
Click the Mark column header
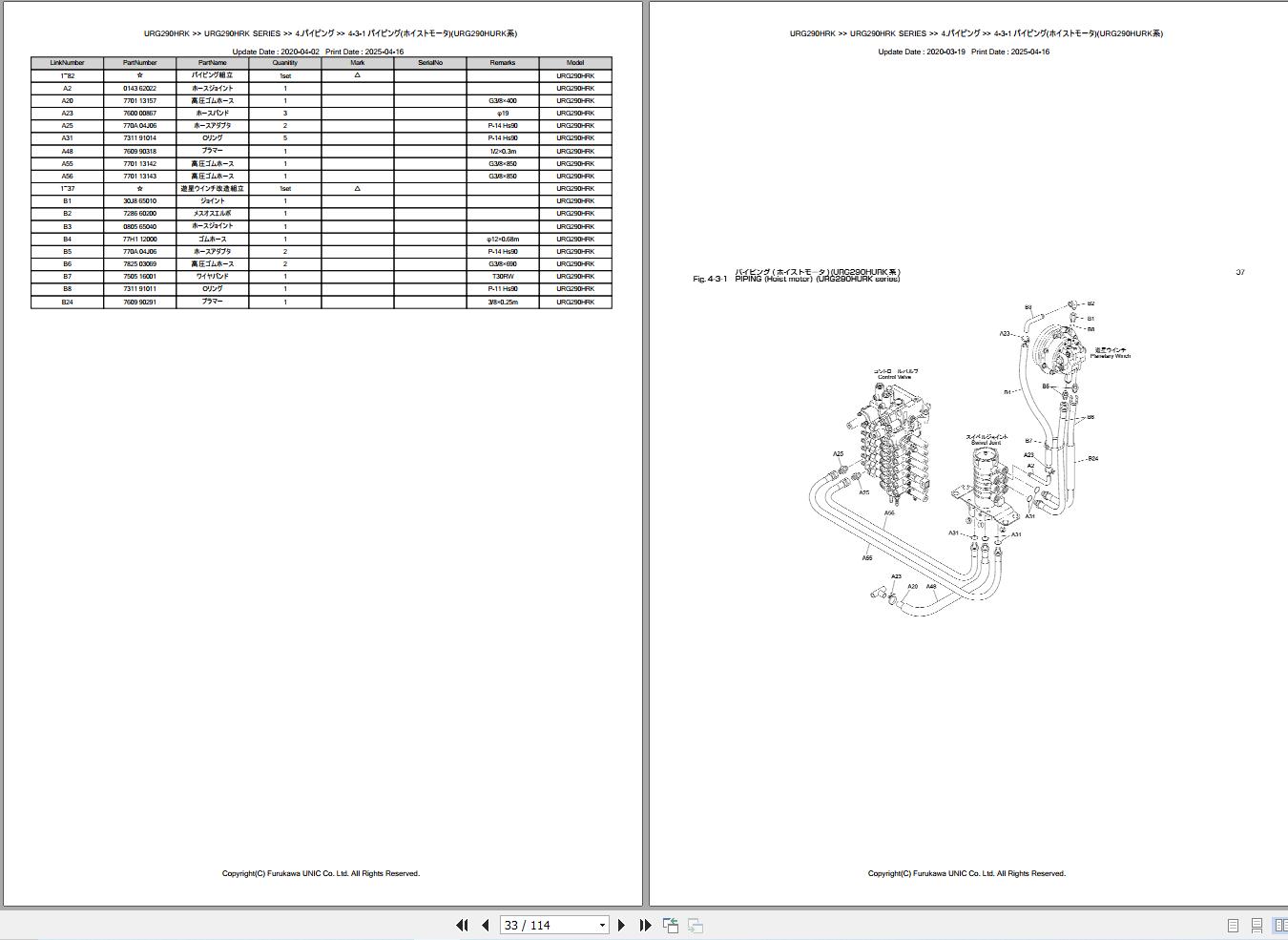[358, 63]
